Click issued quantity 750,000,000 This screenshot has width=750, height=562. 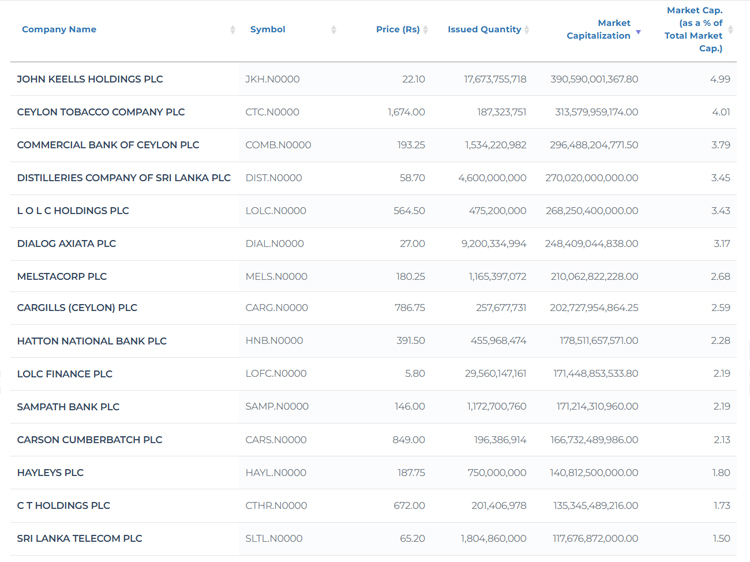coord(497,473)
